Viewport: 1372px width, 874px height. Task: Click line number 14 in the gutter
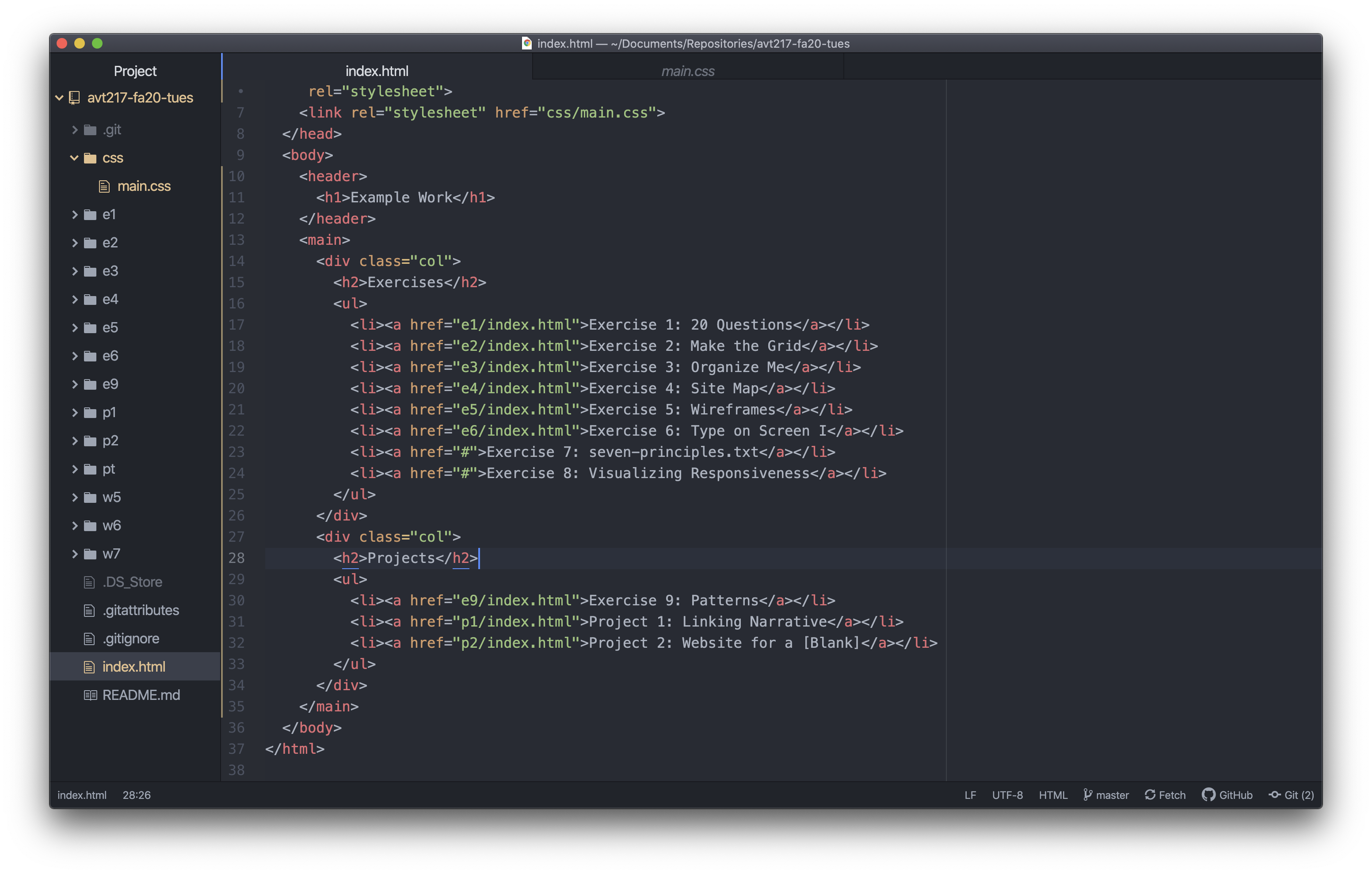pyautogui.click(x=236, y=261)
